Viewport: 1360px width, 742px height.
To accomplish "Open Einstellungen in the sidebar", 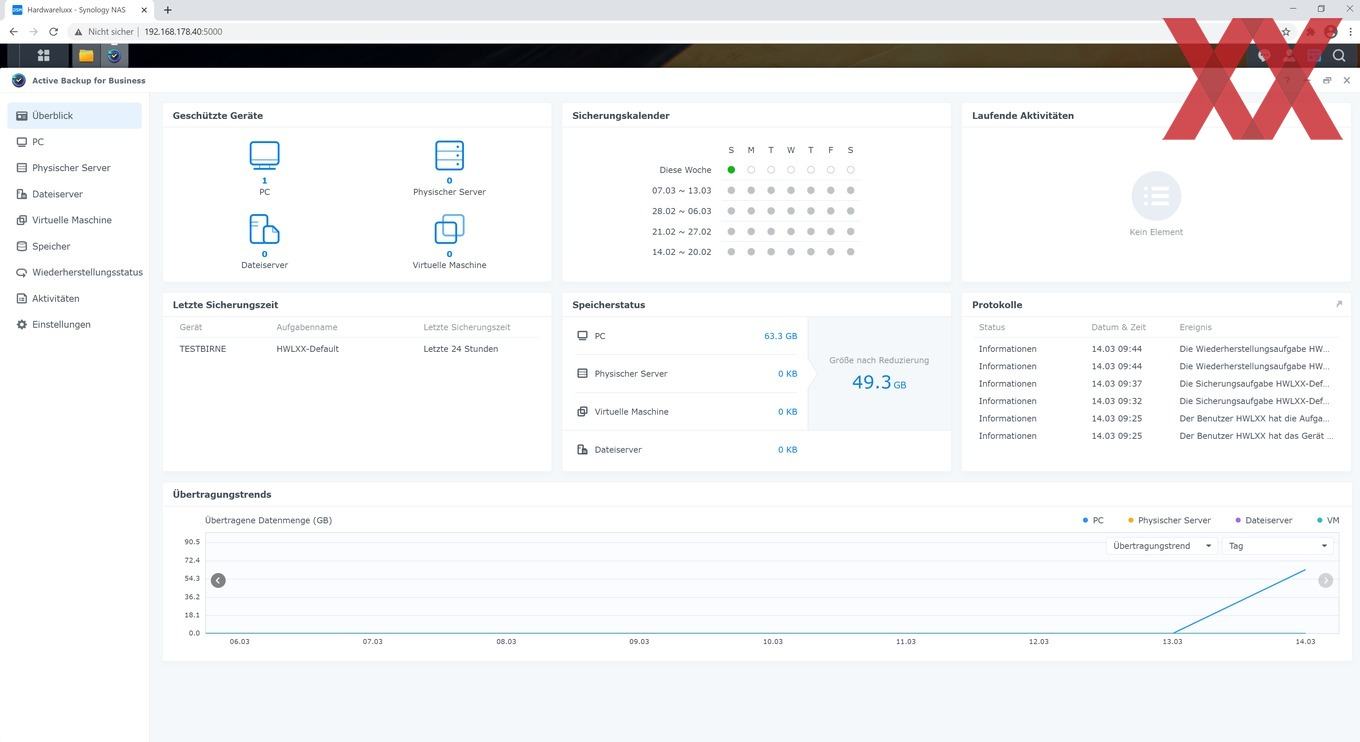I will coord(75,324).
